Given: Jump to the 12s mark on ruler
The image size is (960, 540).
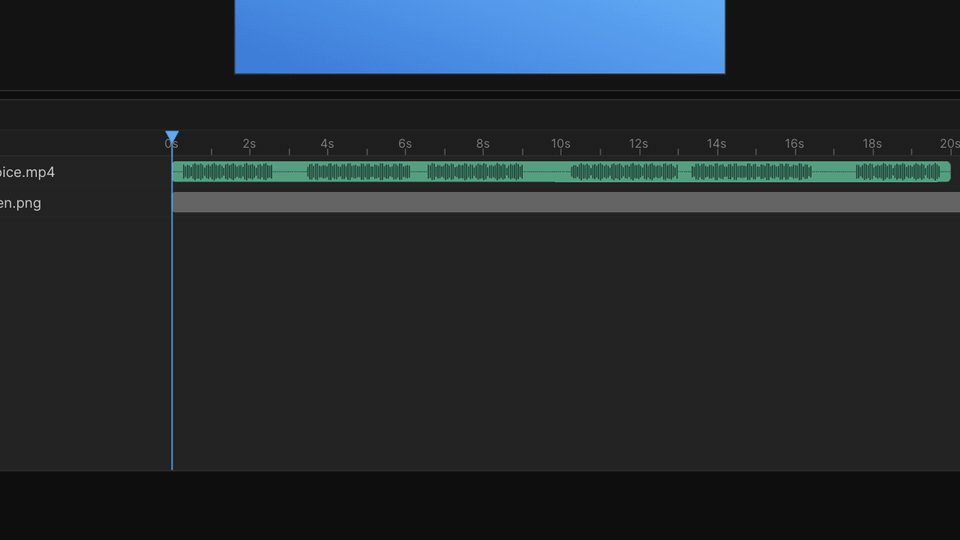Looking at the screenshot, I should point(639,144).
